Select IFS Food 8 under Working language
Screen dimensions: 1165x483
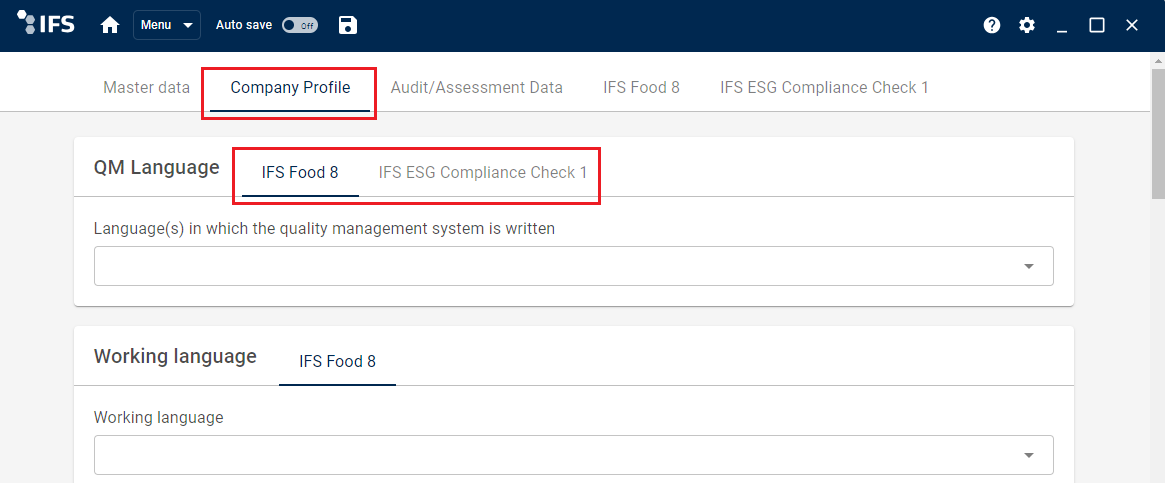(x=337, y=362)
